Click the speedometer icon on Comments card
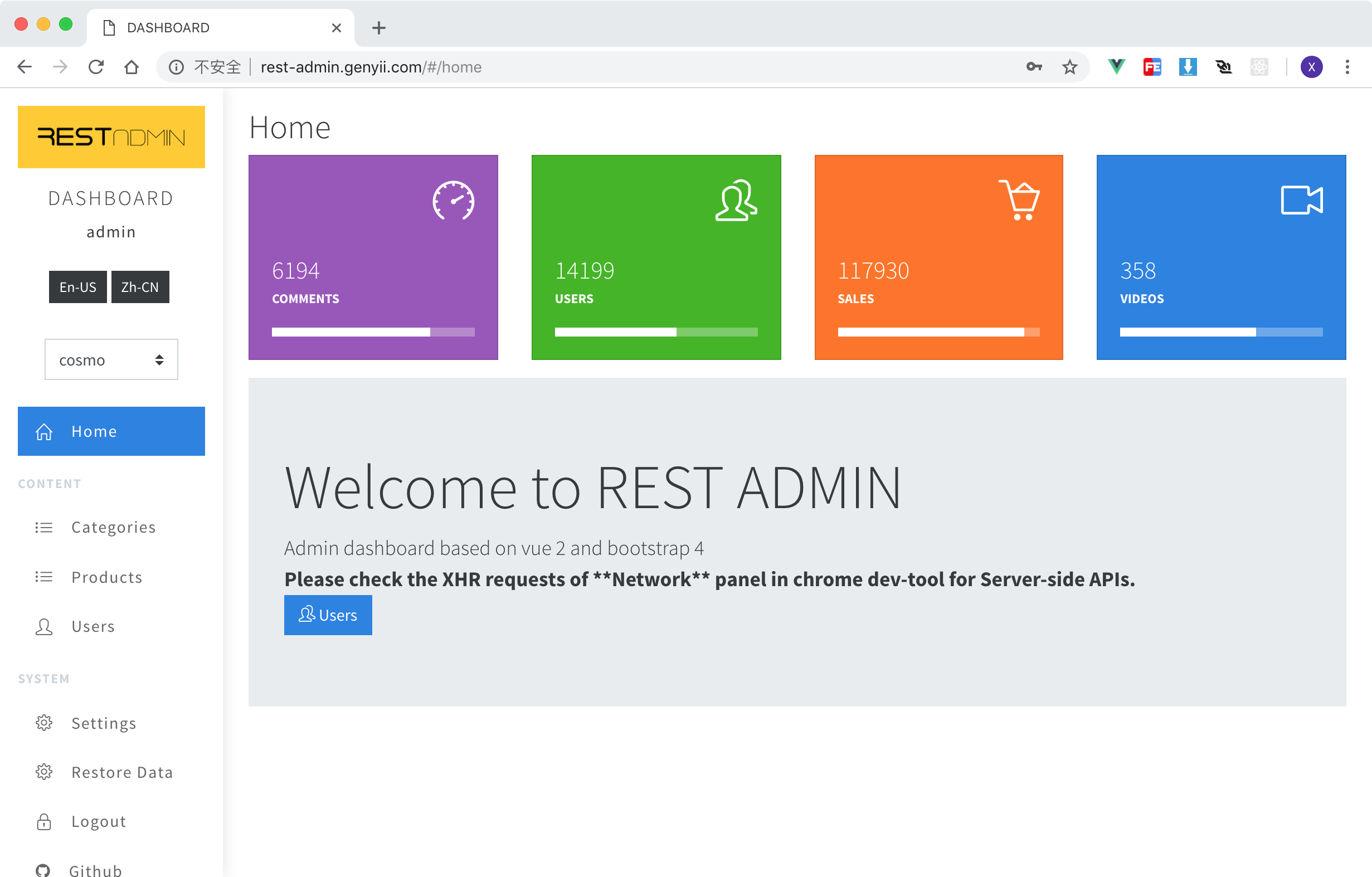The height and width of the screenshot is (877, 1372). coord(453,200)
